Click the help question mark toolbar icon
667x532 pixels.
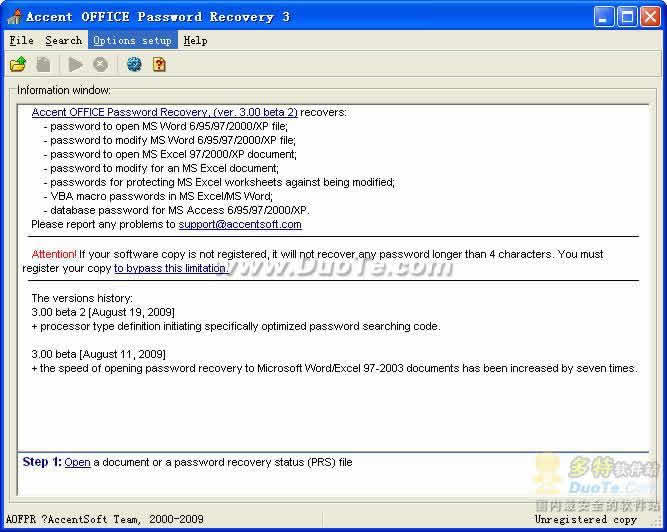(159, 65)
